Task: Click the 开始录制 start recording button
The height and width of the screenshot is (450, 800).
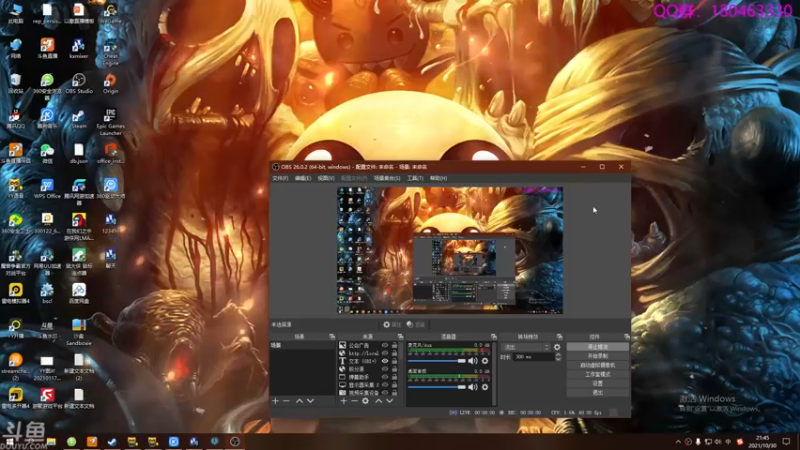Action: click(597, 356)
